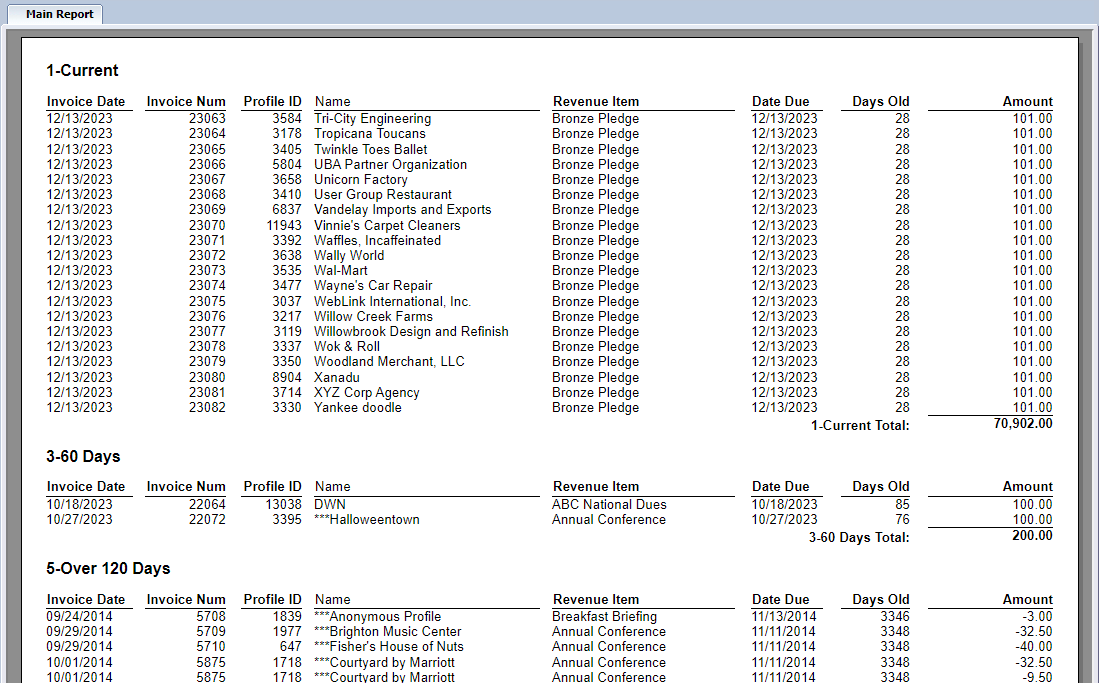
Task: Click days old value 85
Action: pyautogui.click(x=902, y=505)
